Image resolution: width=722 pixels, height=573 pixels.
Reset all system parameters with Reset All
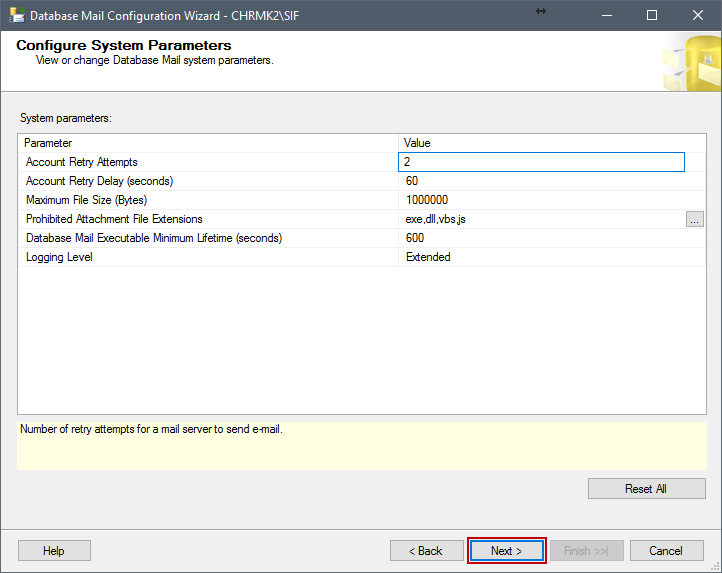pyautogui.click(x=646, y=489)
